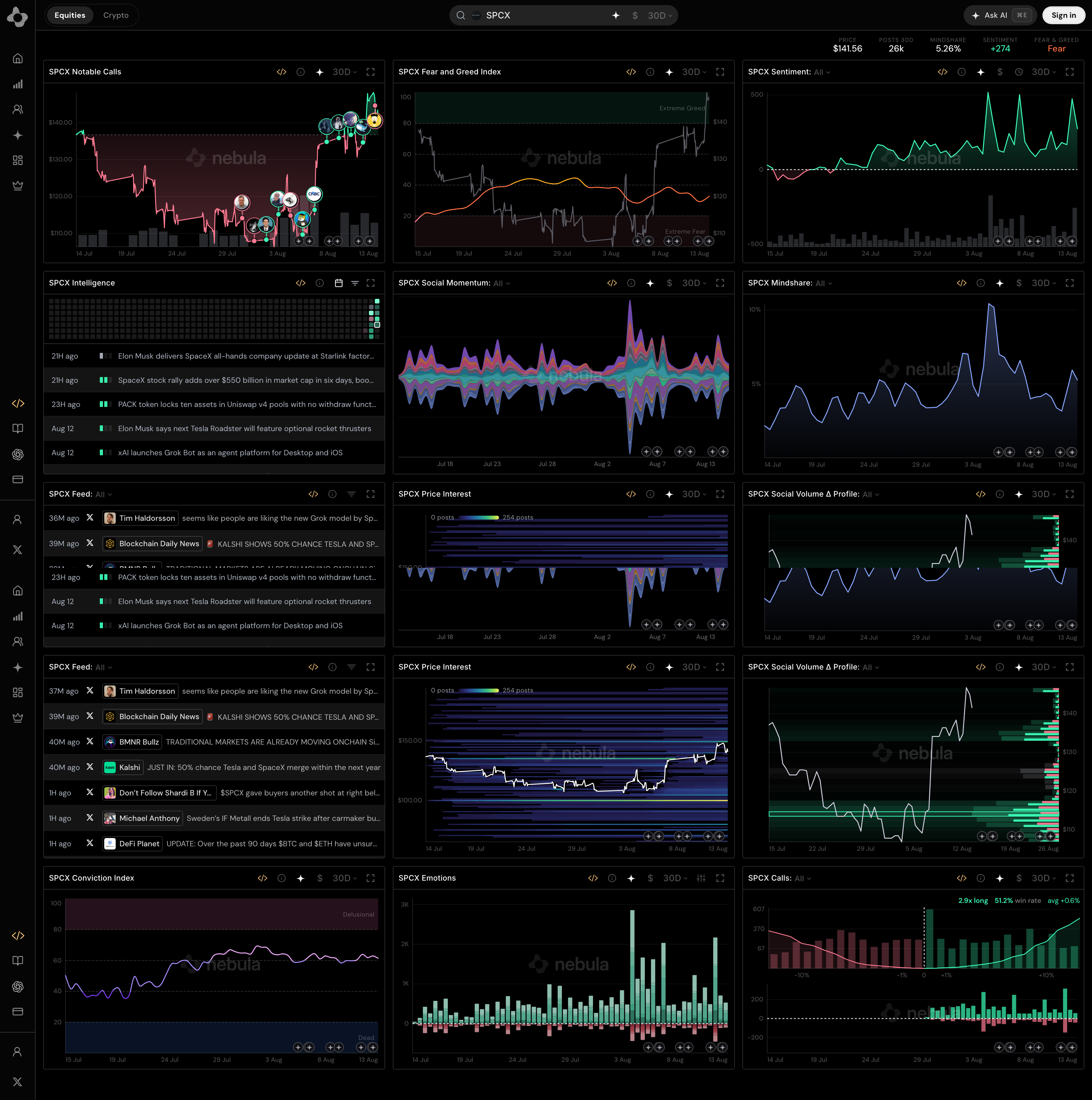Image resolution: width=1092 pixels, height=1100 pixels.
Task: Open news 'Elon Musk delivers SpaceX all-hands company update'
Action: pos(214,356)
